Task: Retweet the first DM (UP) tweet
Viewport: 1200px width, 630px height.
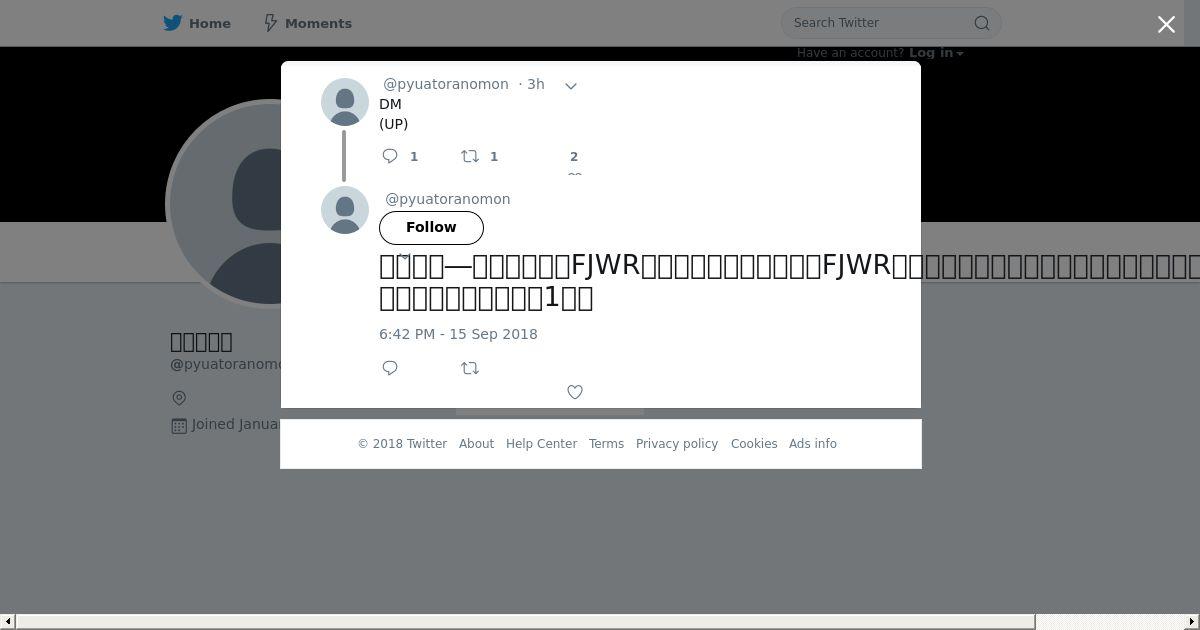Action: 470,156
